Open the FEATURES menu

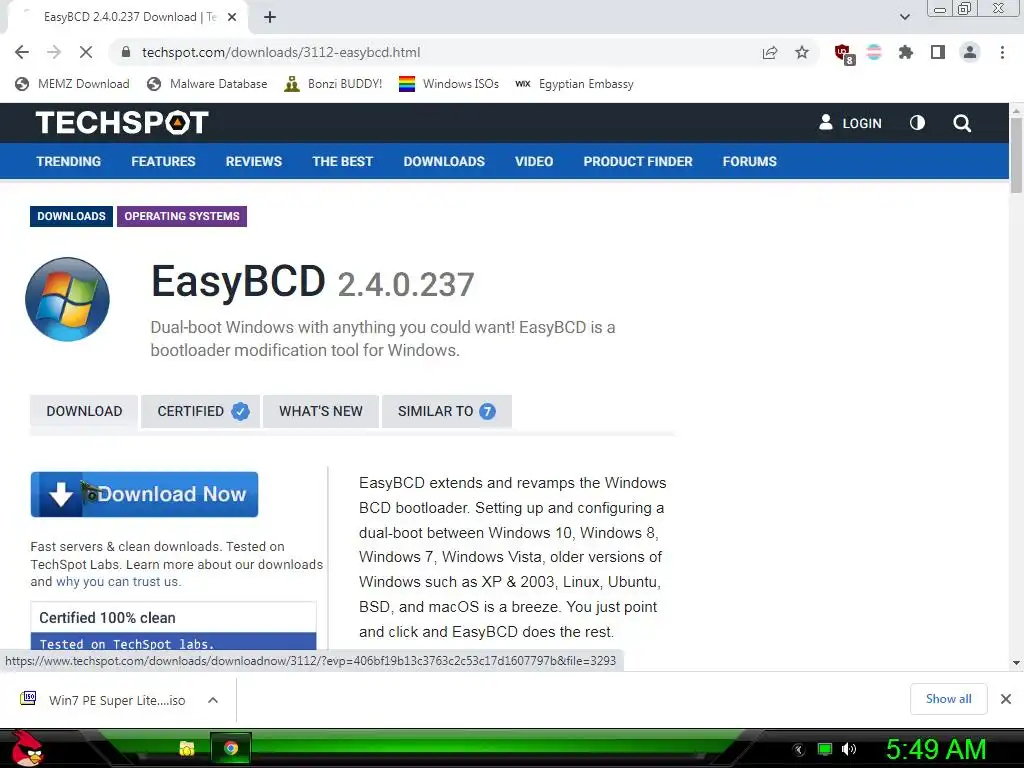163,161
